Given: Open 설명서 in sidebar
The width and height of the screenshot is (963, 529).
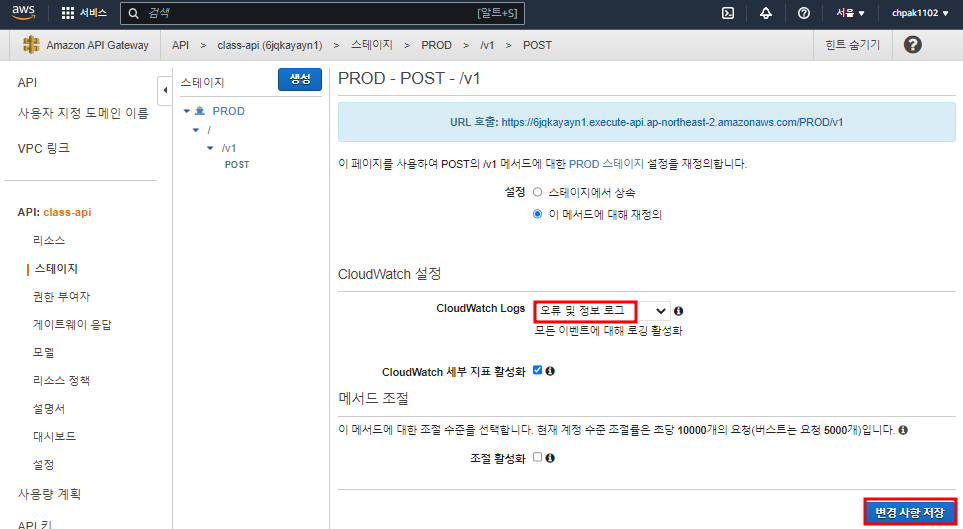Looking at the screenshot, I should 49,409.
